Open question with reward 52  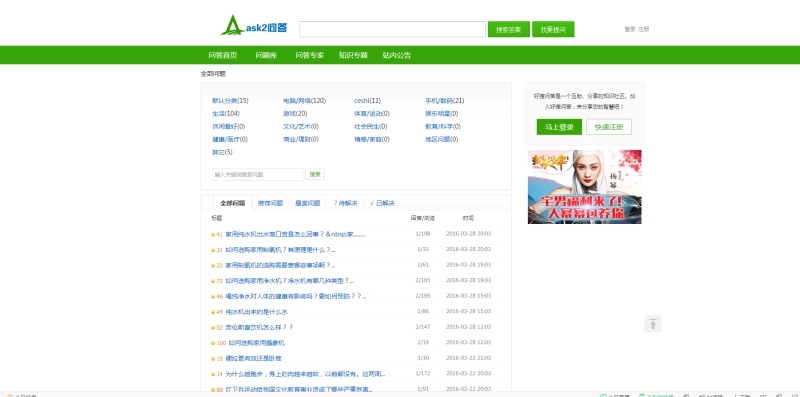point(259,328)
